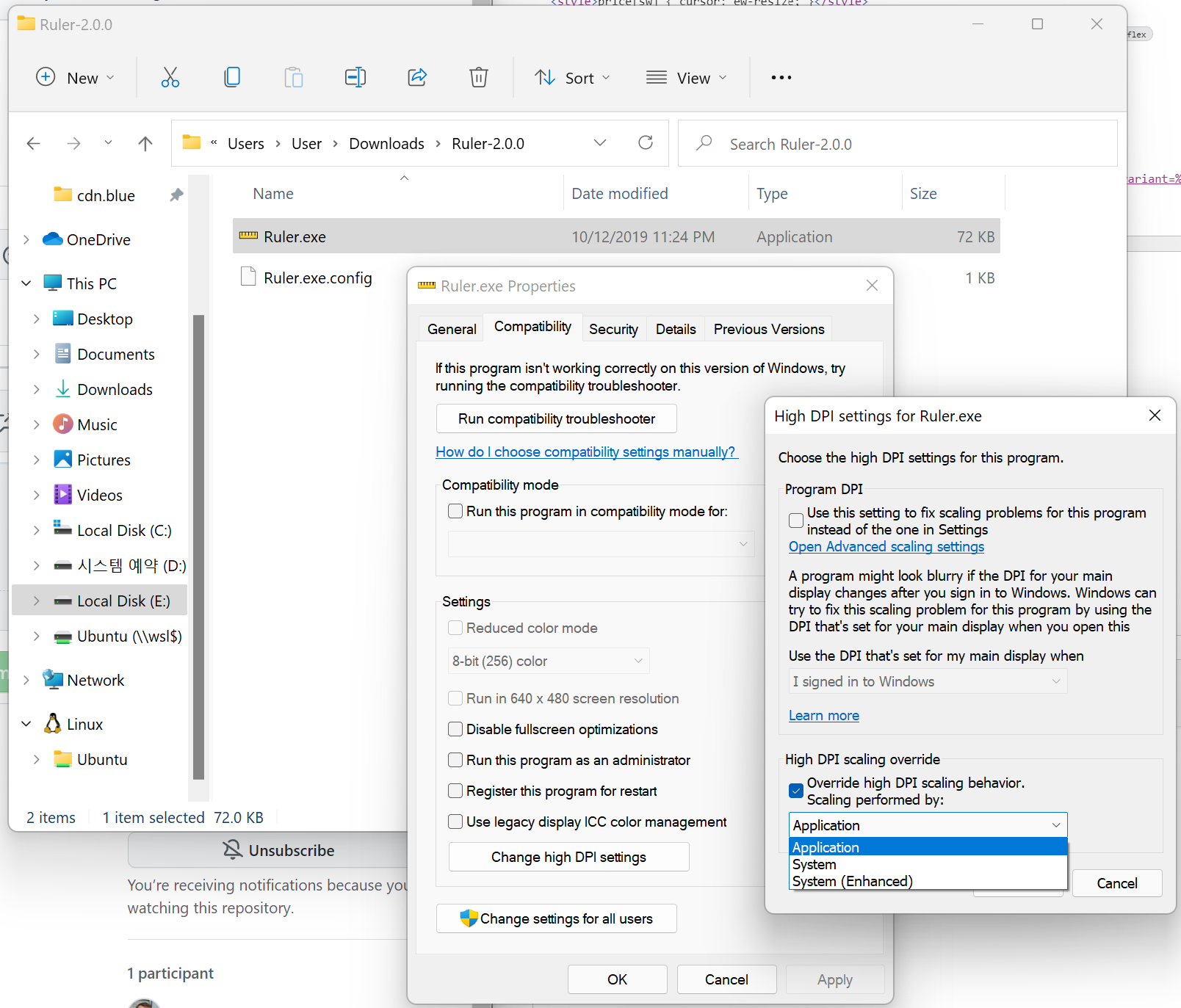Open Advanced scaling settings link

click(886, 546)
